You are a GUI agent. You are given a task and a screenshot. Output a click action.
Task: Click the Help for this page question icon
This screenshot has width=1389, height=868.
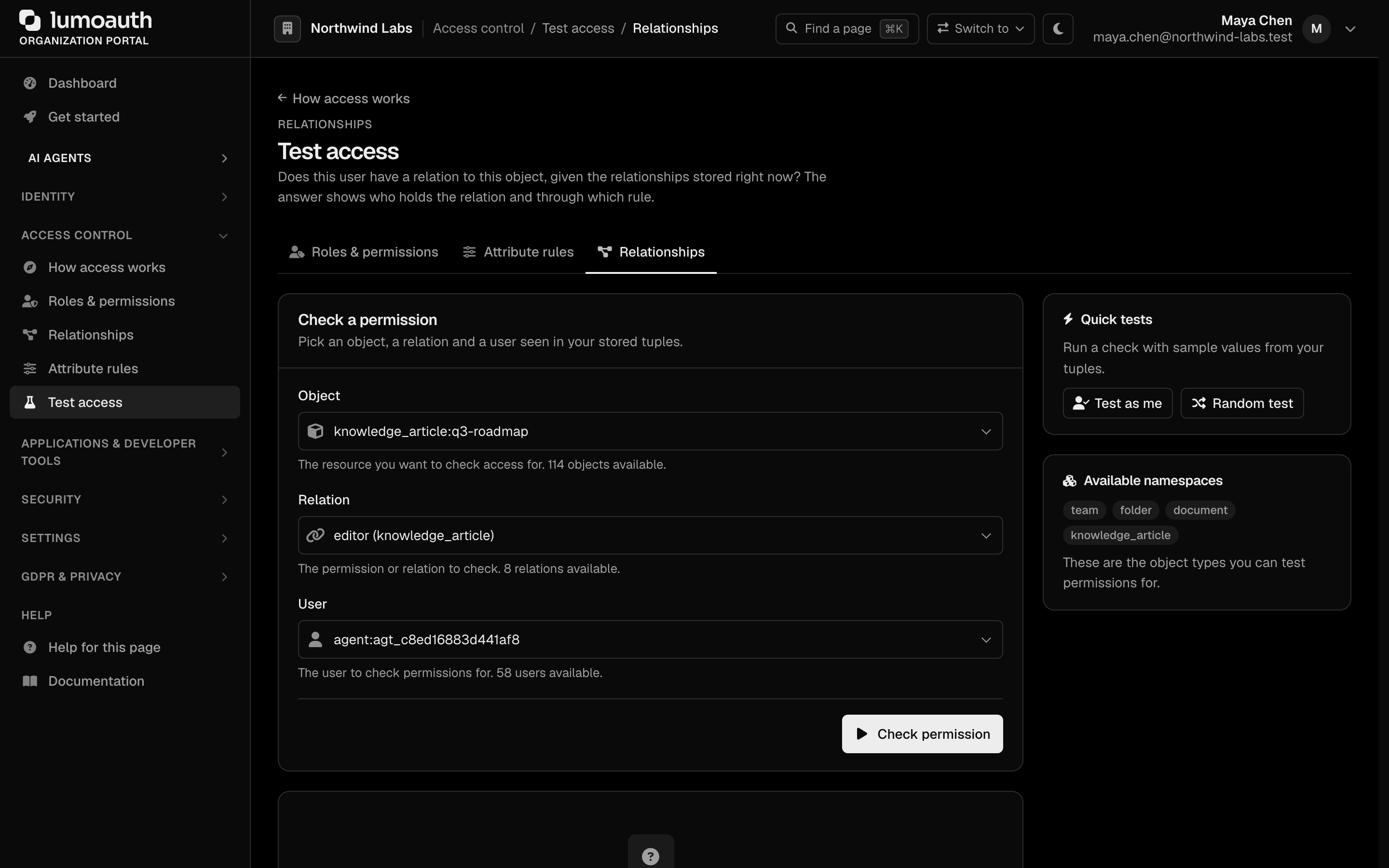pos(30,648)
